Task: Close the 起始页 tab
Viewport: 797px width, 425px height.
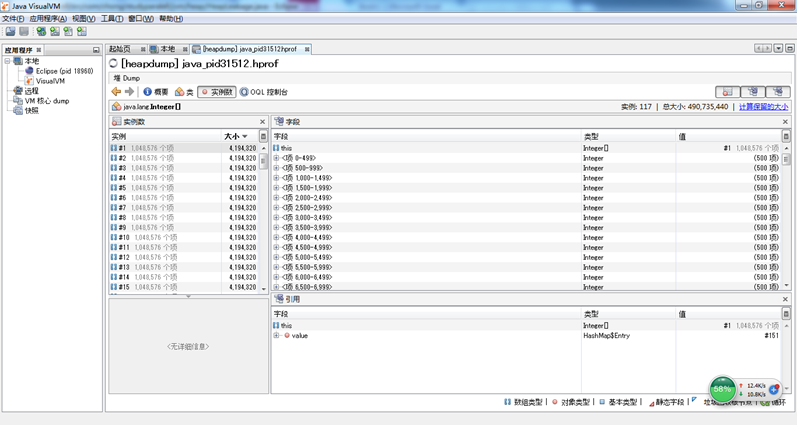Action: tap(143, 49)
